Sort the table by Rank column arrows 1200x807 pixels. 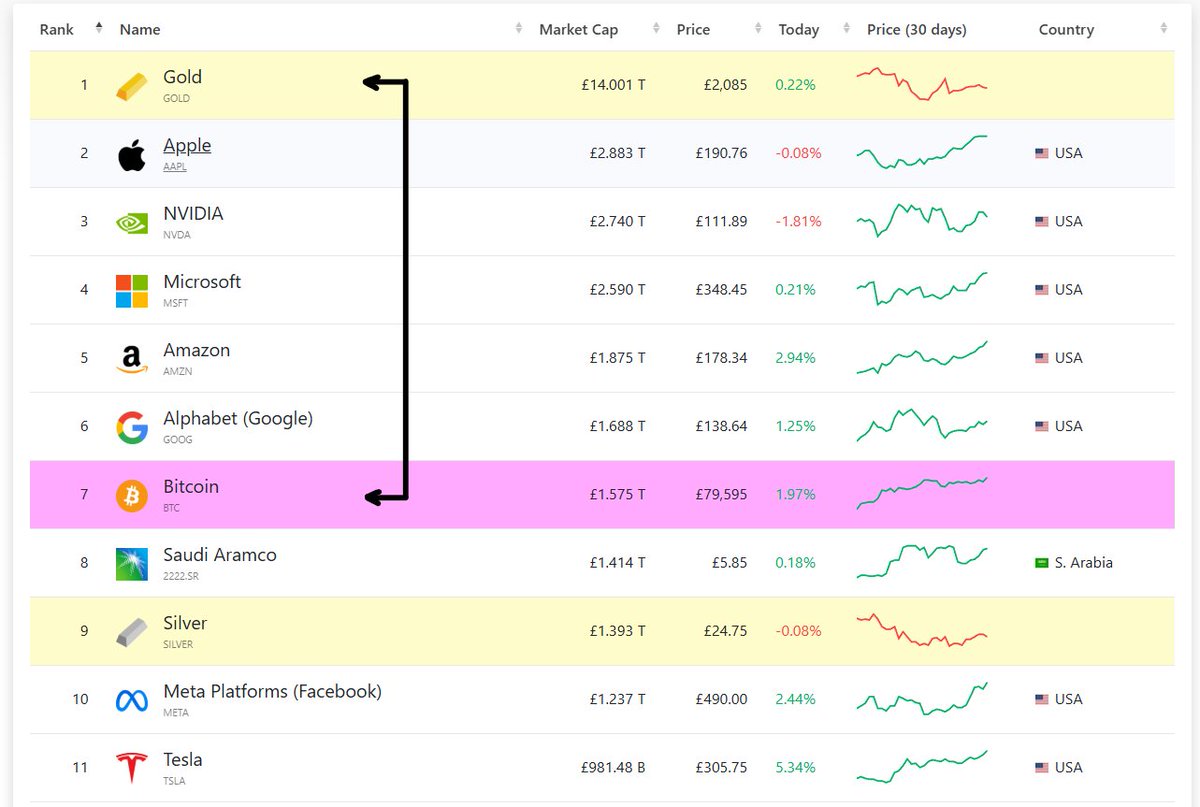pos(99,28)
